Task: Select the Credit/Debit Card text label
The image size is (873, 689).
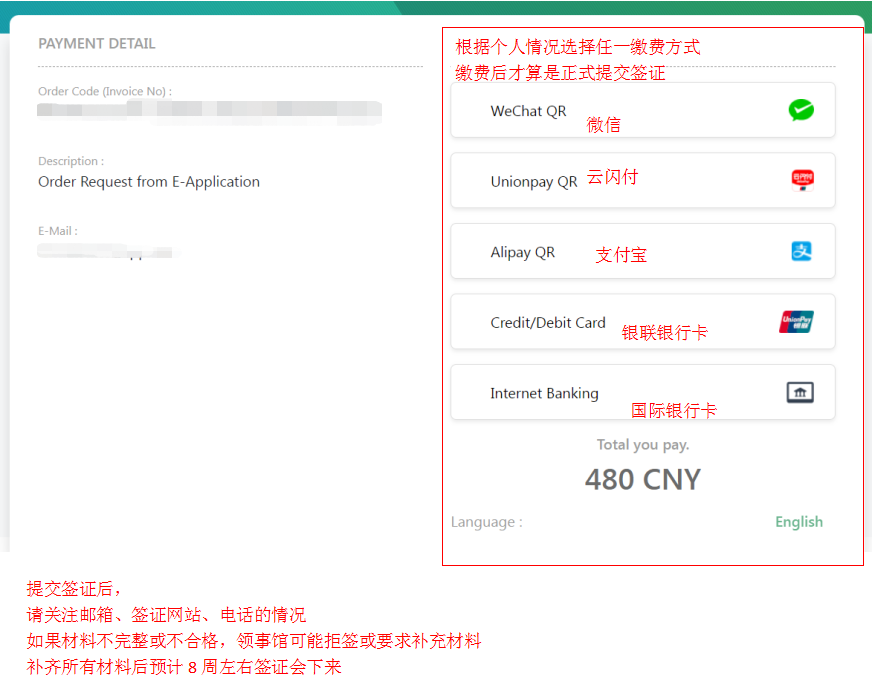Action: [547, 323]
